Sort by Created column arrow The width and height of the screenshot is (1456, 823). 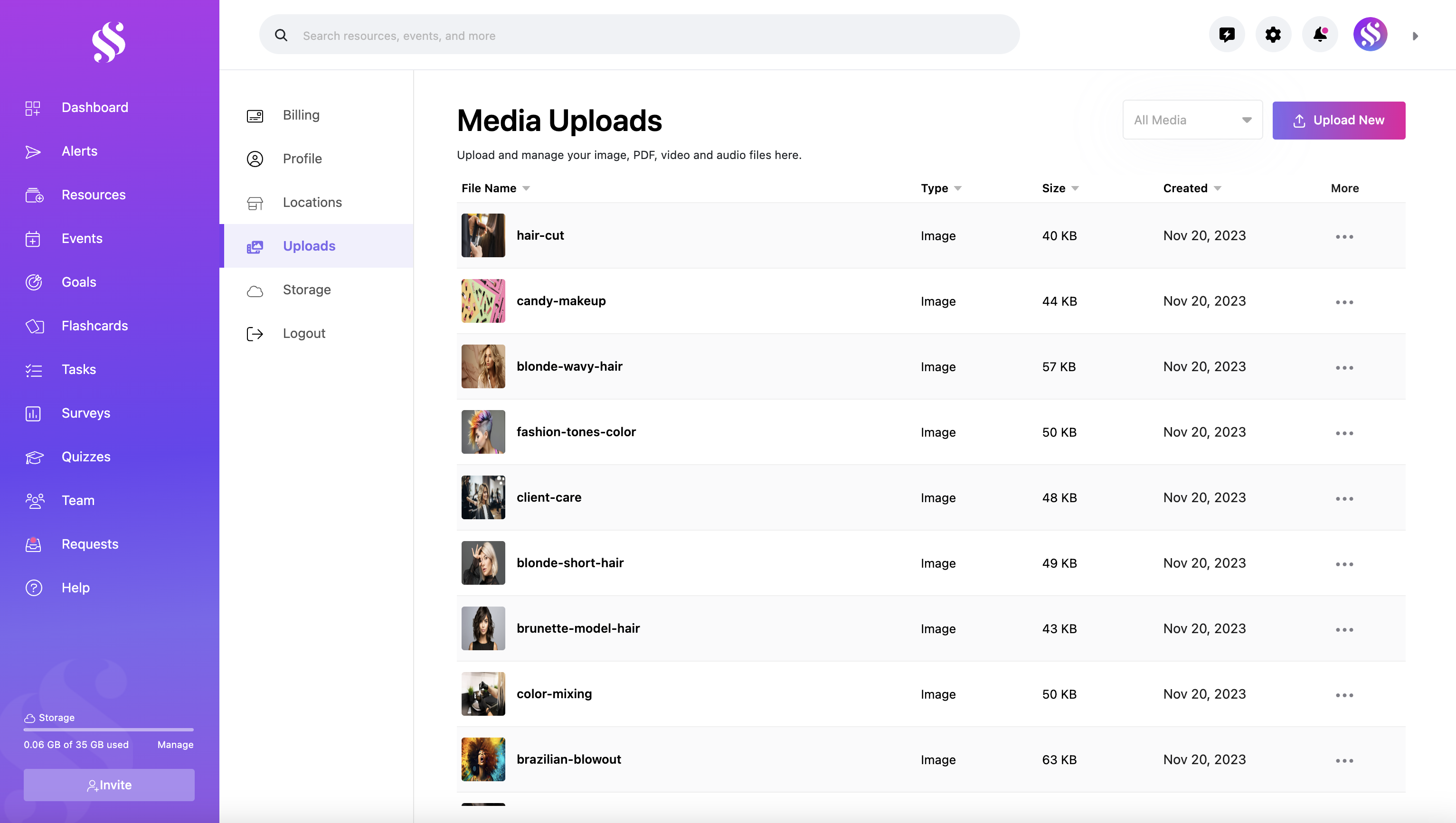pos(1218,189)
